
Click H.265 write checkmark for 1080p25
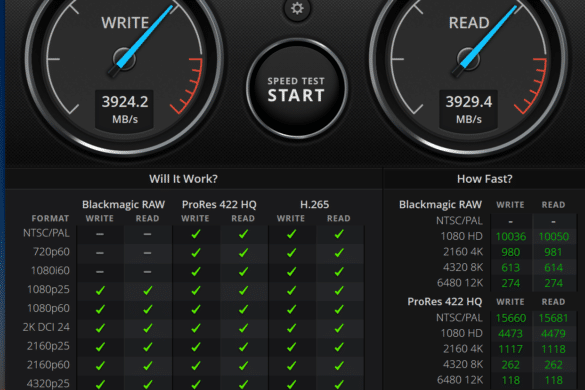point(291,290)
